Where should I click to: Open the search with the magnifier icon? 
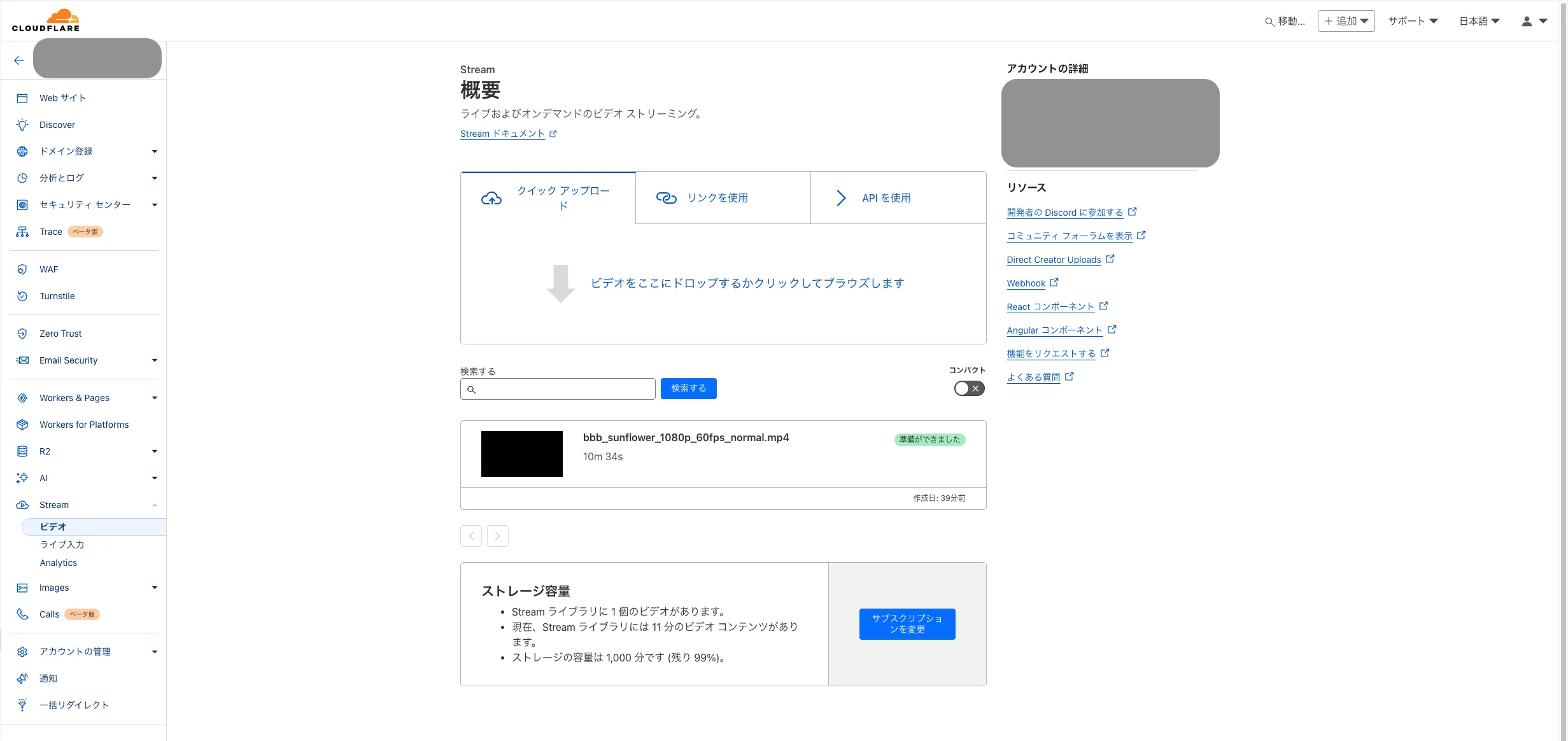[x=1268, y=21]
